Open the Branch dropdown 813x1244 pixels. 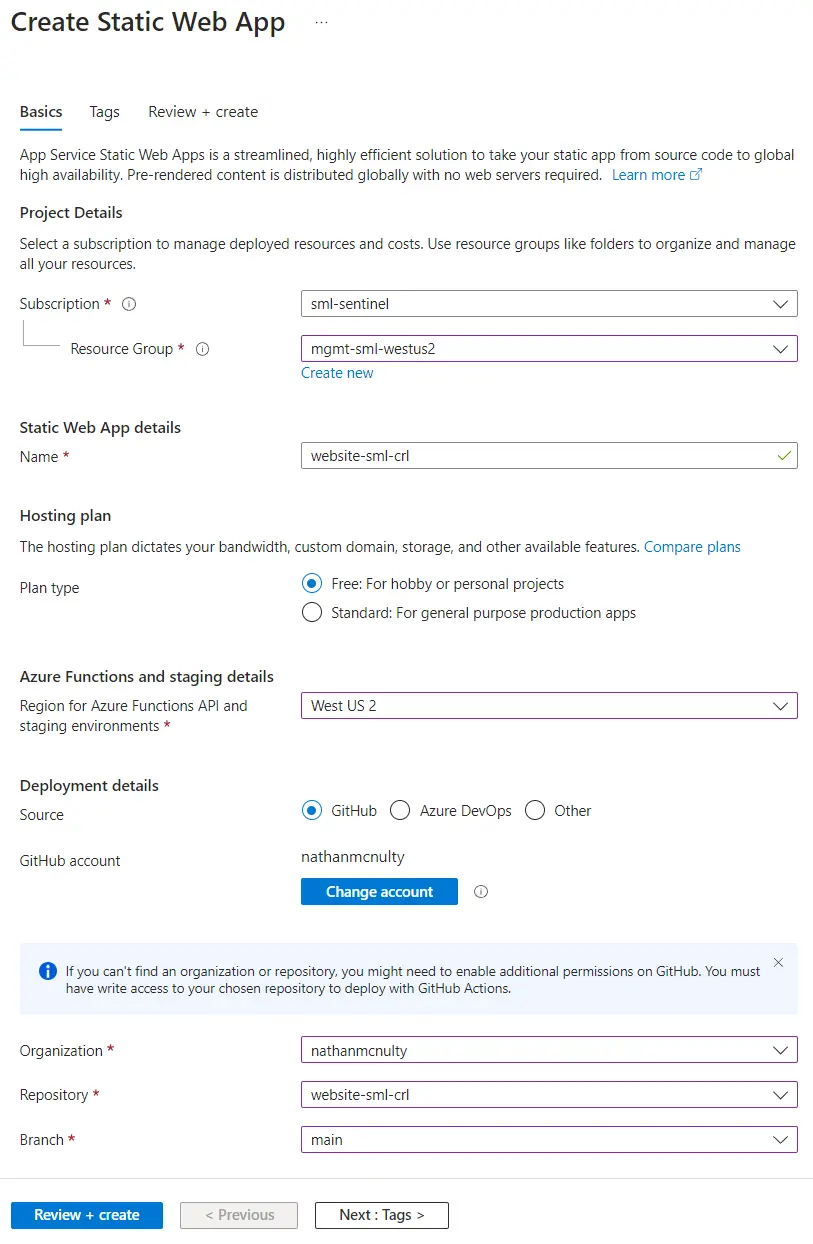[x=548, y=1140]
